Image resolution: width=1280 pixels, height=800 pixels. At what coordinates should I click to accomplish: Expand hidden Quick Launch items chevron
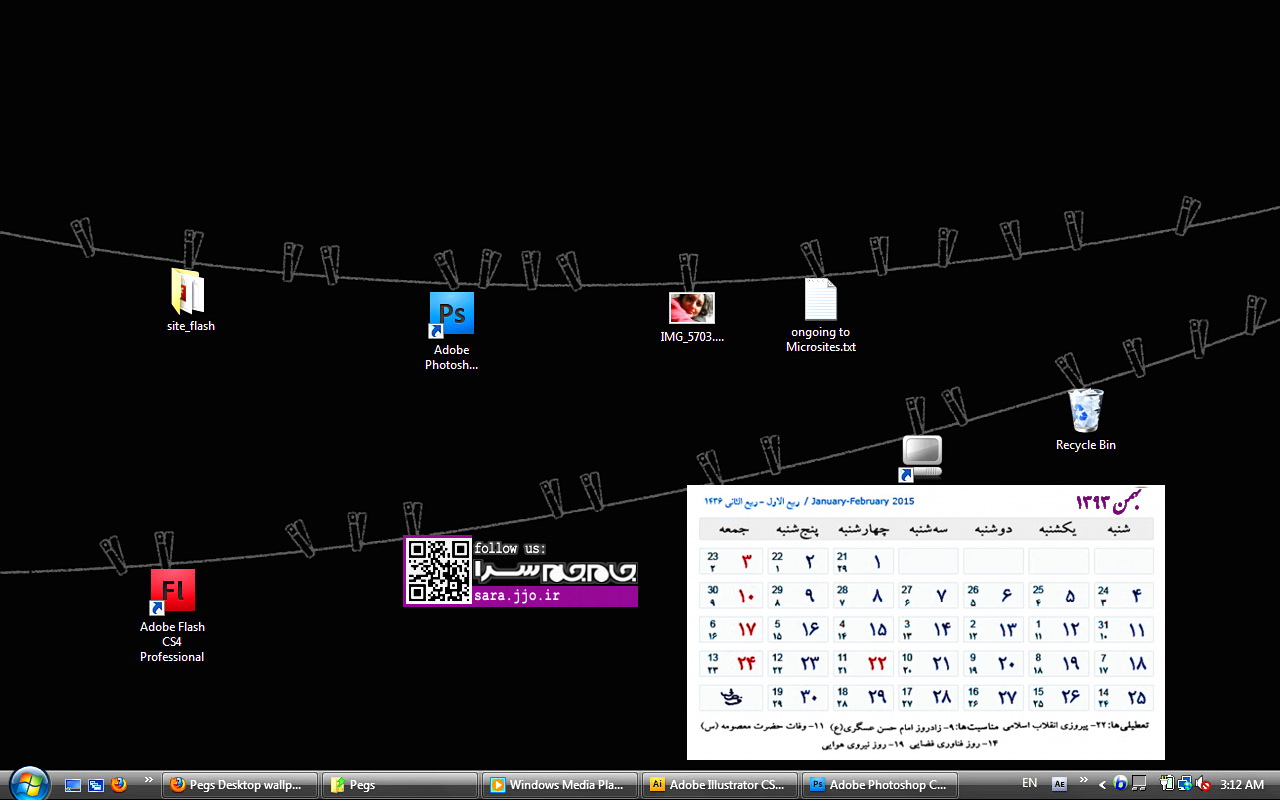(x=149, y=780)
